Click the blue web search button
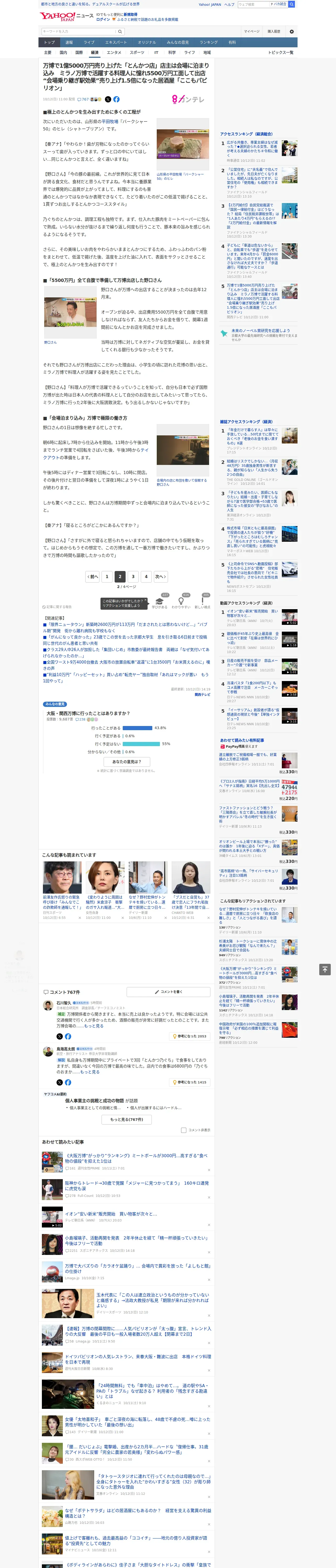Viewport: 336px width, 1568px height. click(292, 4)
